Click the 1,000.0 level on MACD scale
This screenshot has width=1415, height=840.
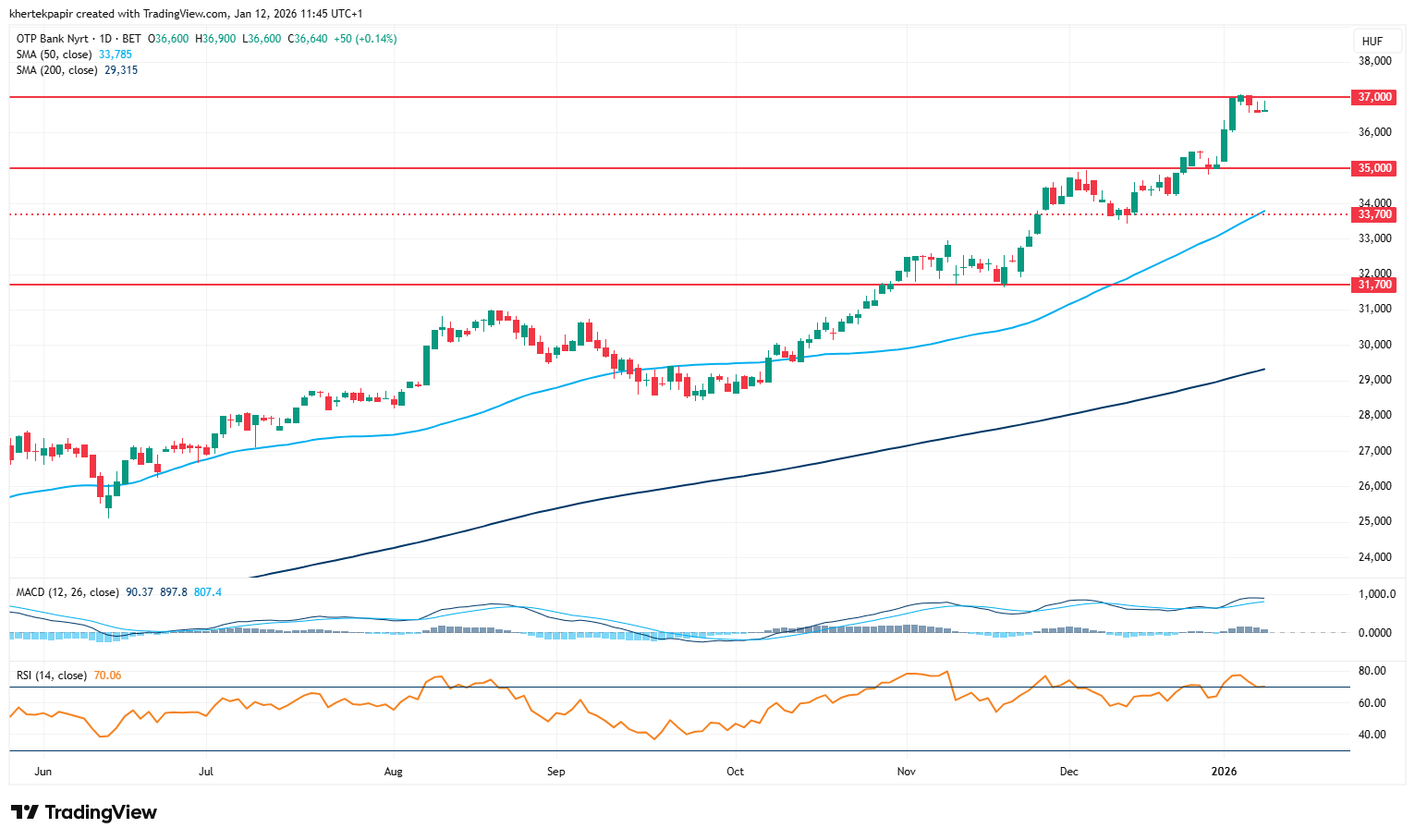pos(1375,594)
